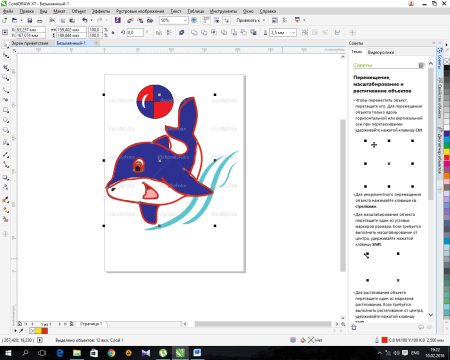Click the Undo arrow icon

(85, 20)
